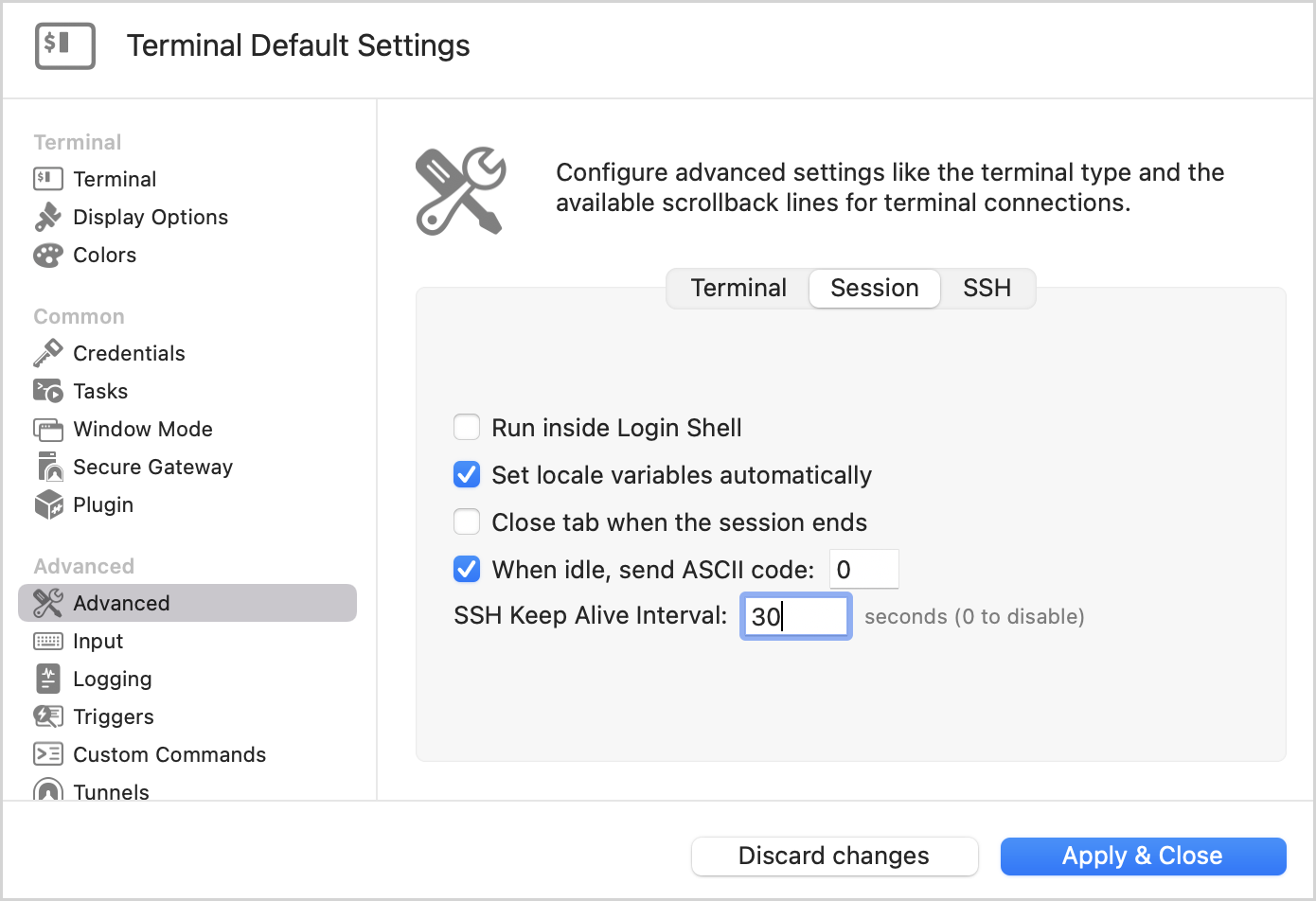Viewport: 1316px width, 901px height.
Task: Enable Close tab when session ends
Action: pos(467,522)
